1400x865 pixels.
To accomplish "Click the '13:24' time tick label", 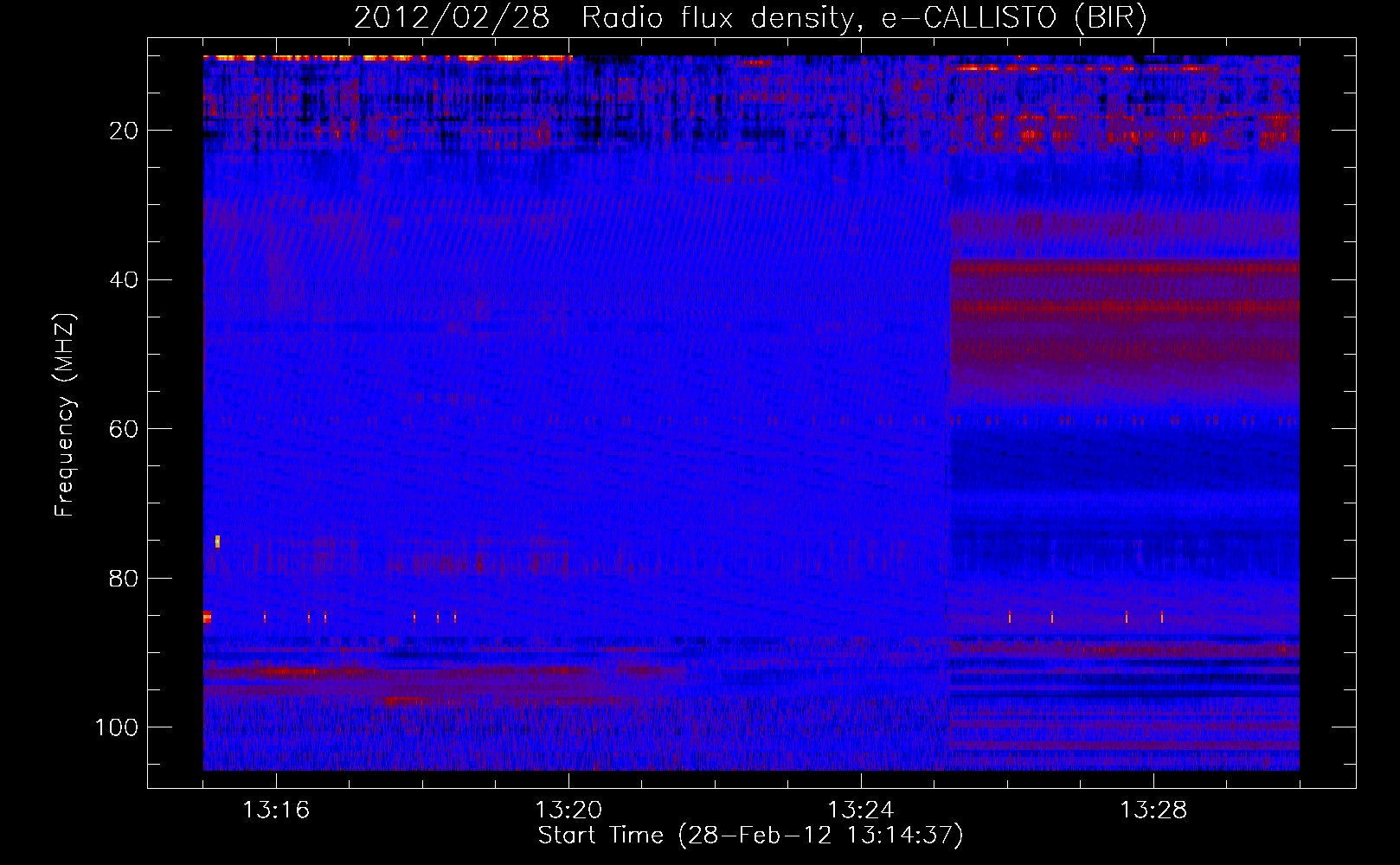I will click(861, 811).
